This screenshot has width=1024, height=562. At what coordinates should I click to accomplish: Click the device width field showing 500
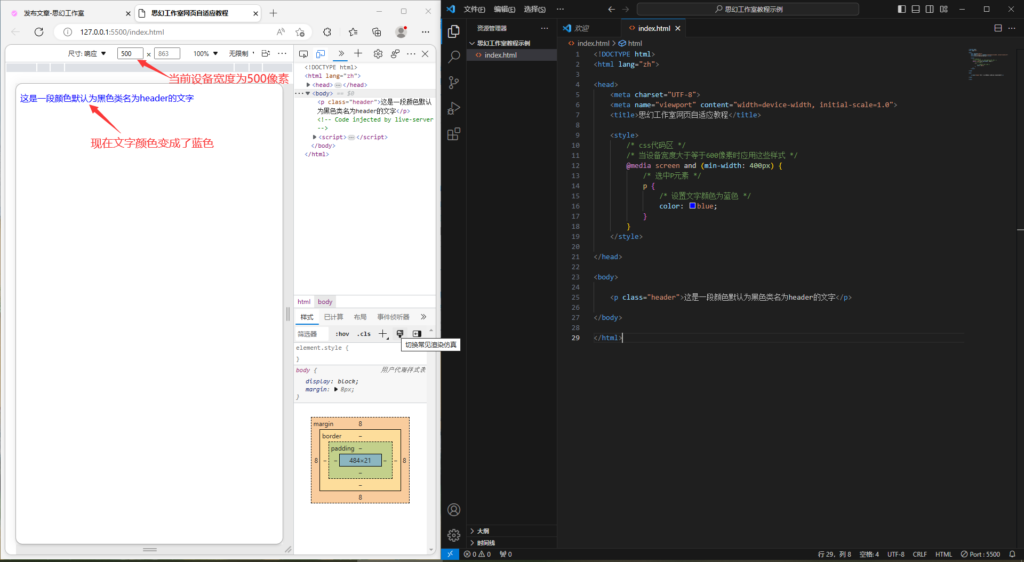(x=129, y=53)
